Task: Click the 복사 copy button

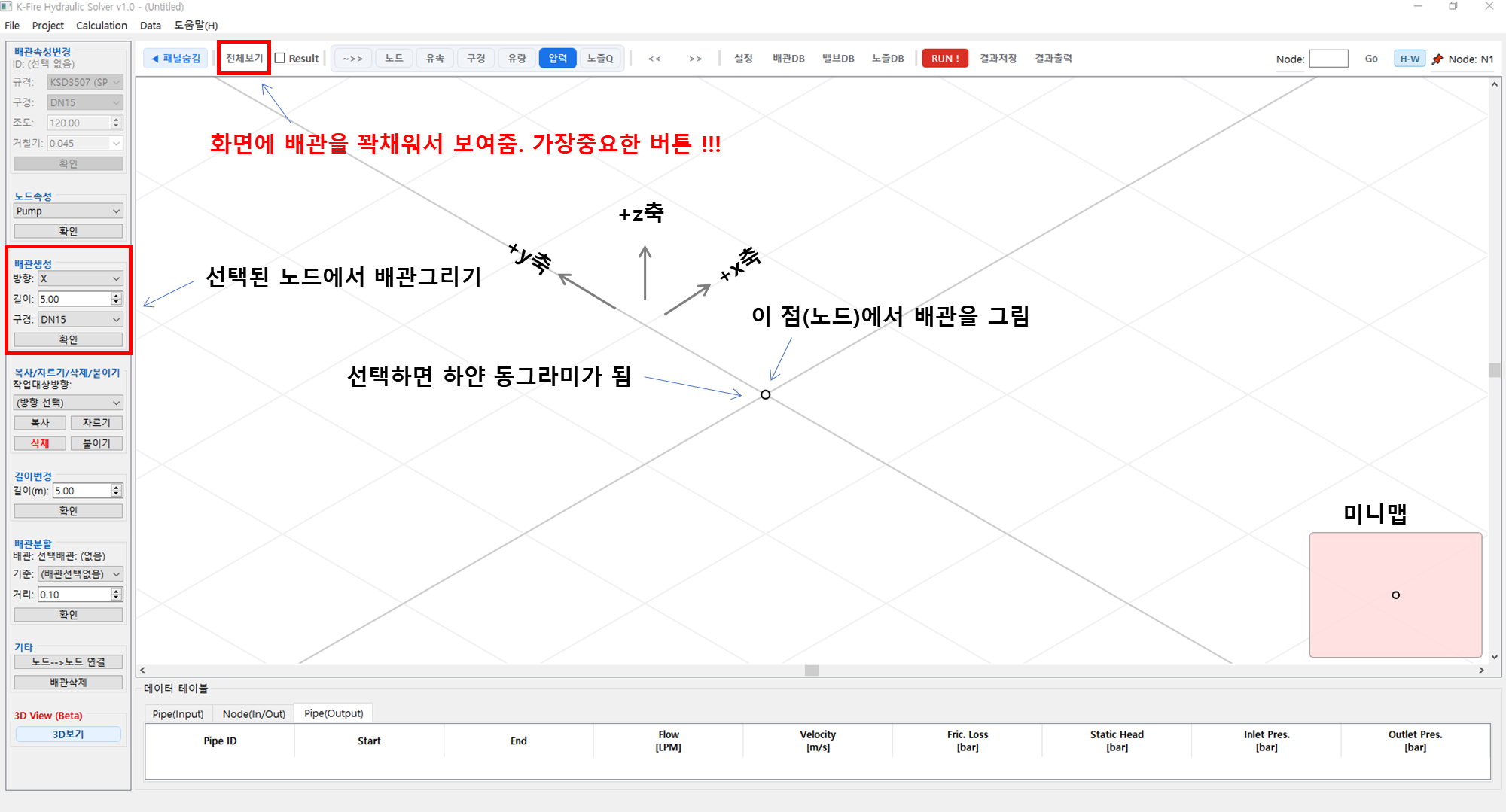Action: click(x=40, y=423)
